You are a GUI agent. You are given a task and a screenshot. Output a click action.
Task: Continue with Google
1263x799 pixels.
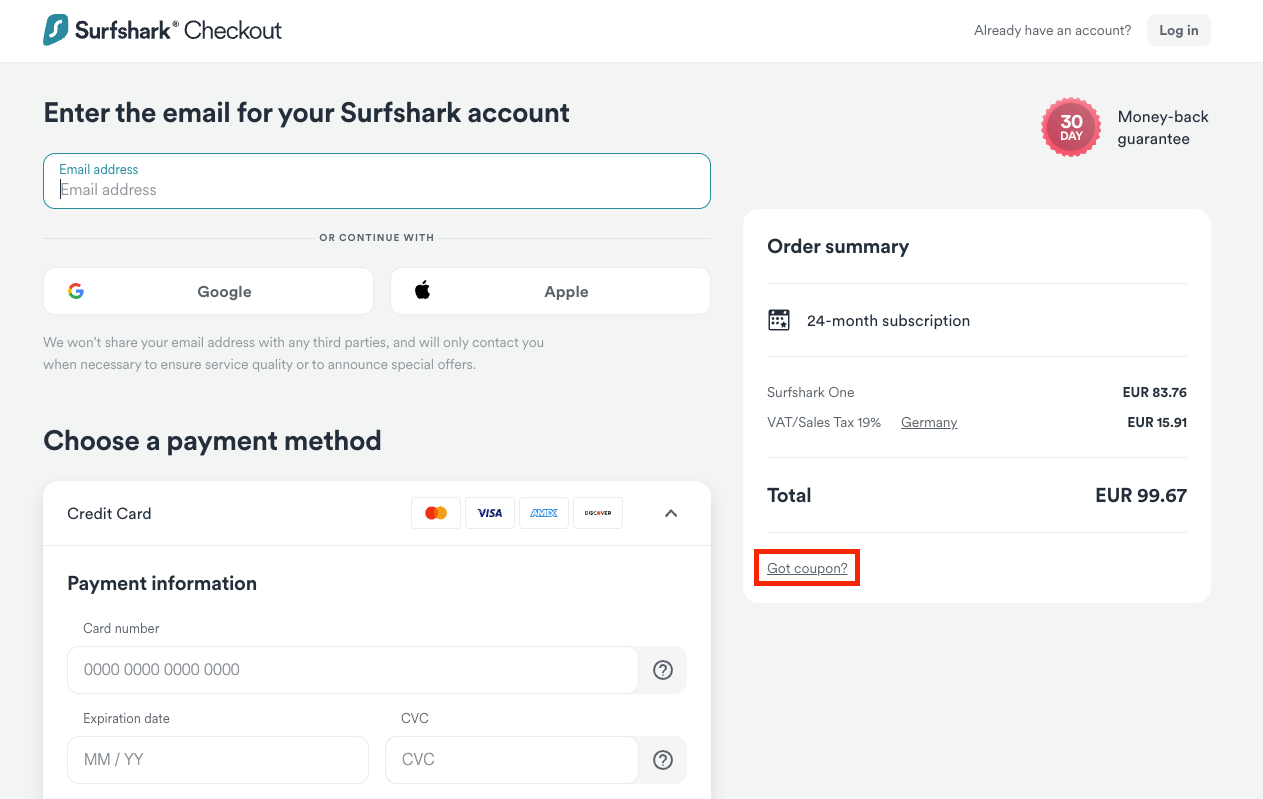[x=208, y=291]
